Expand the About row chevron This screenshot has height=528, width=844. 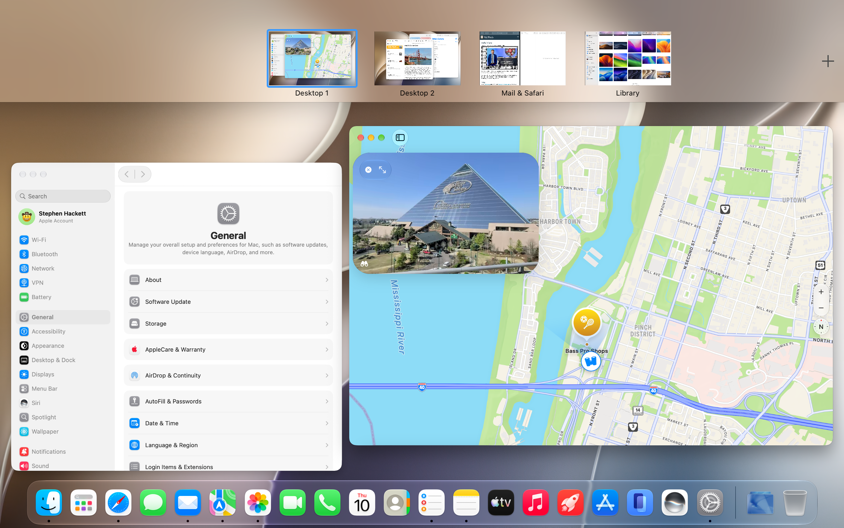327,280
